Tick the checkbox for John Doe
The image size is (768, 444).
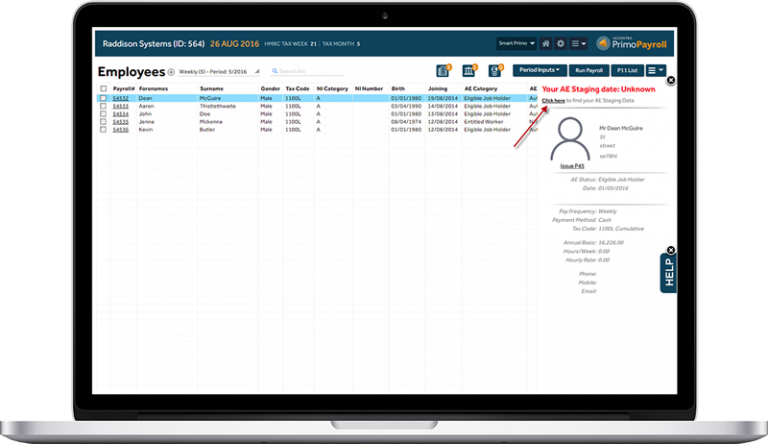pyautogui.click(x=103, y=114)
